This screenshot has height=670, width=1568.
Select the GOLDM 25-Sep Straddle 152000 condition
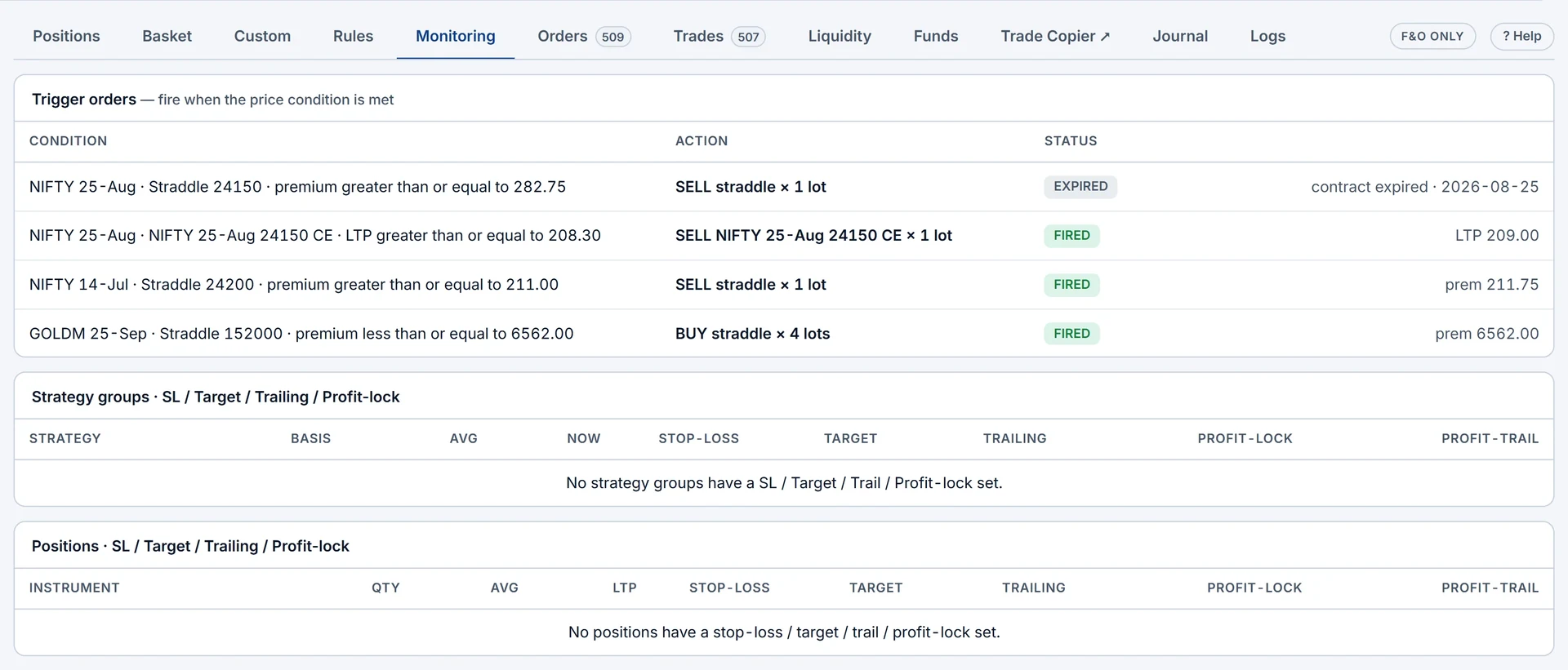pos(301,334)
